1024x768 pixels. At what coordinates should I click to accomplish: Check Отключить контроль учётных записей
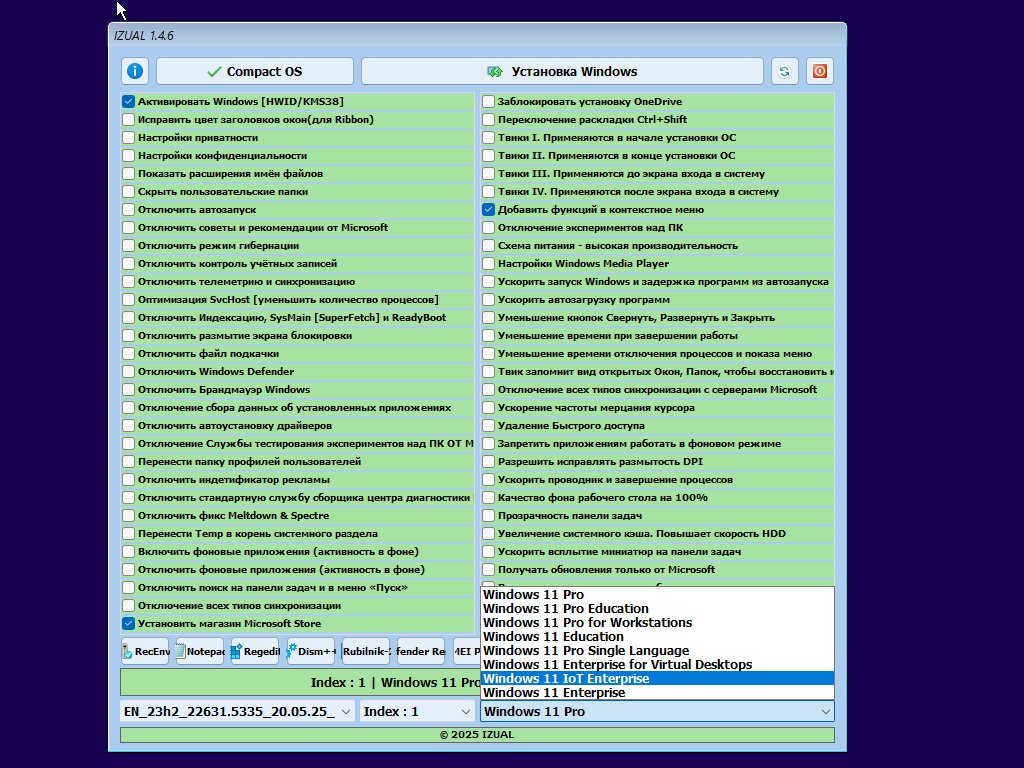click(128, 264)
